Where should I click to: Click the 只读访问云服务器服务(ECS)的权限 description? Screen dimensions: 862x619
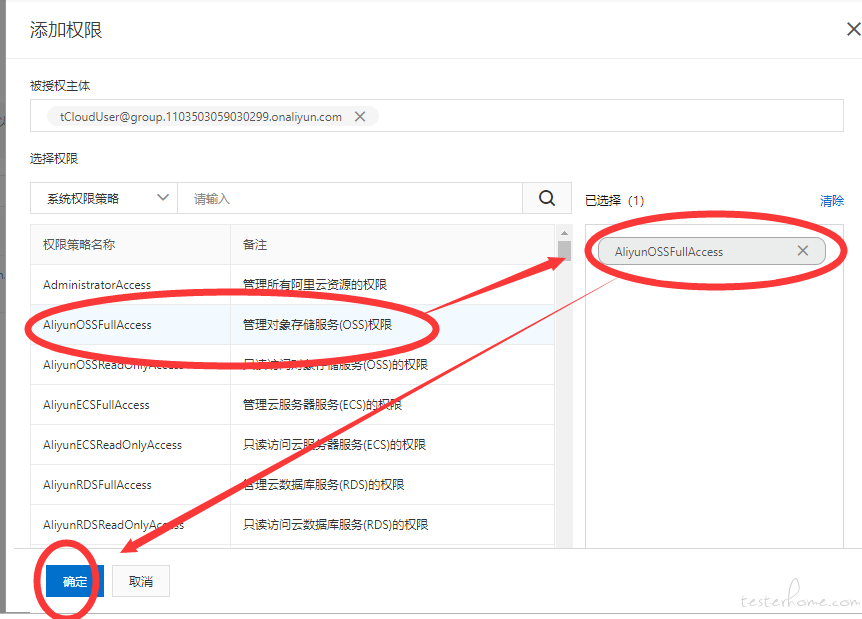pos(334,445)
